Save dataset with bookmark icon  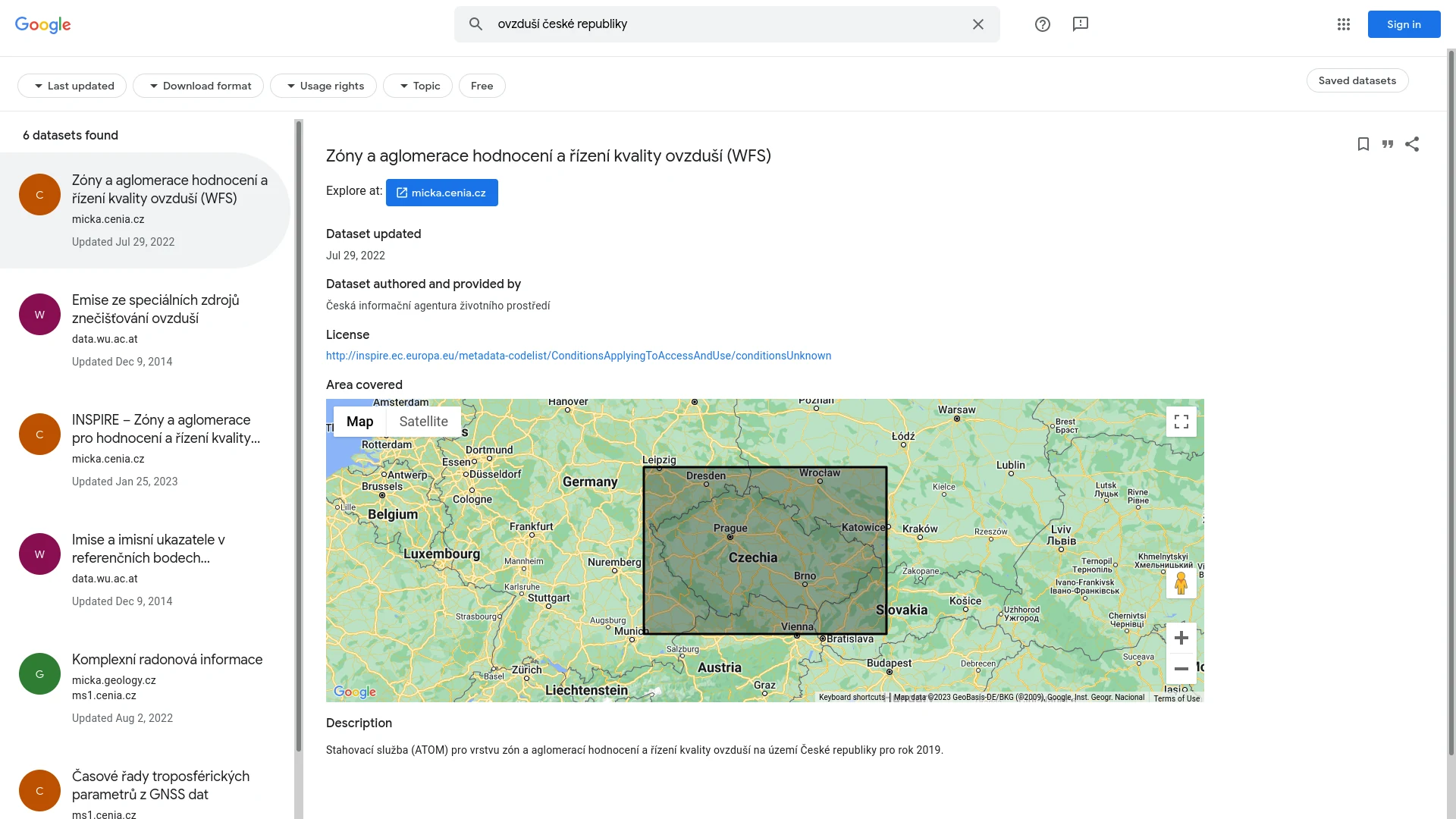pyautogui.click(x=1363, y=144)
